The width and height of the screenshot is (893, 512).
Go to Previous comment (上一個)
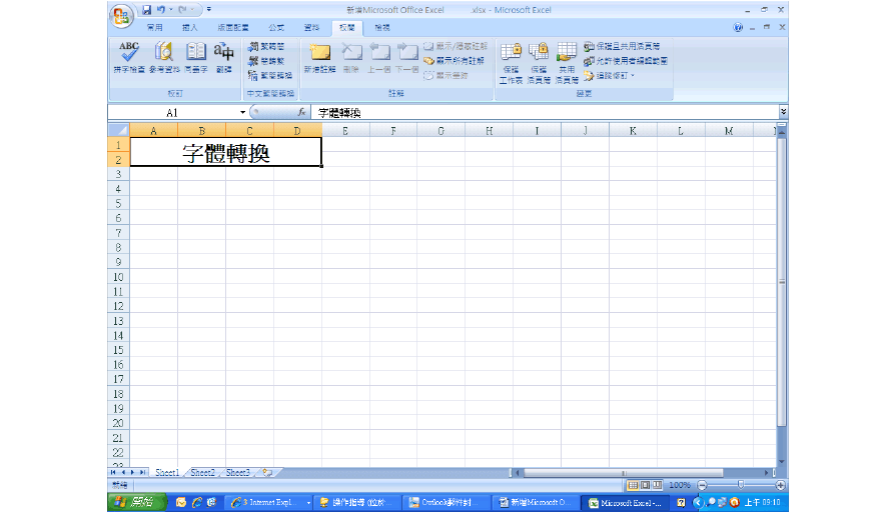(379, 58)
